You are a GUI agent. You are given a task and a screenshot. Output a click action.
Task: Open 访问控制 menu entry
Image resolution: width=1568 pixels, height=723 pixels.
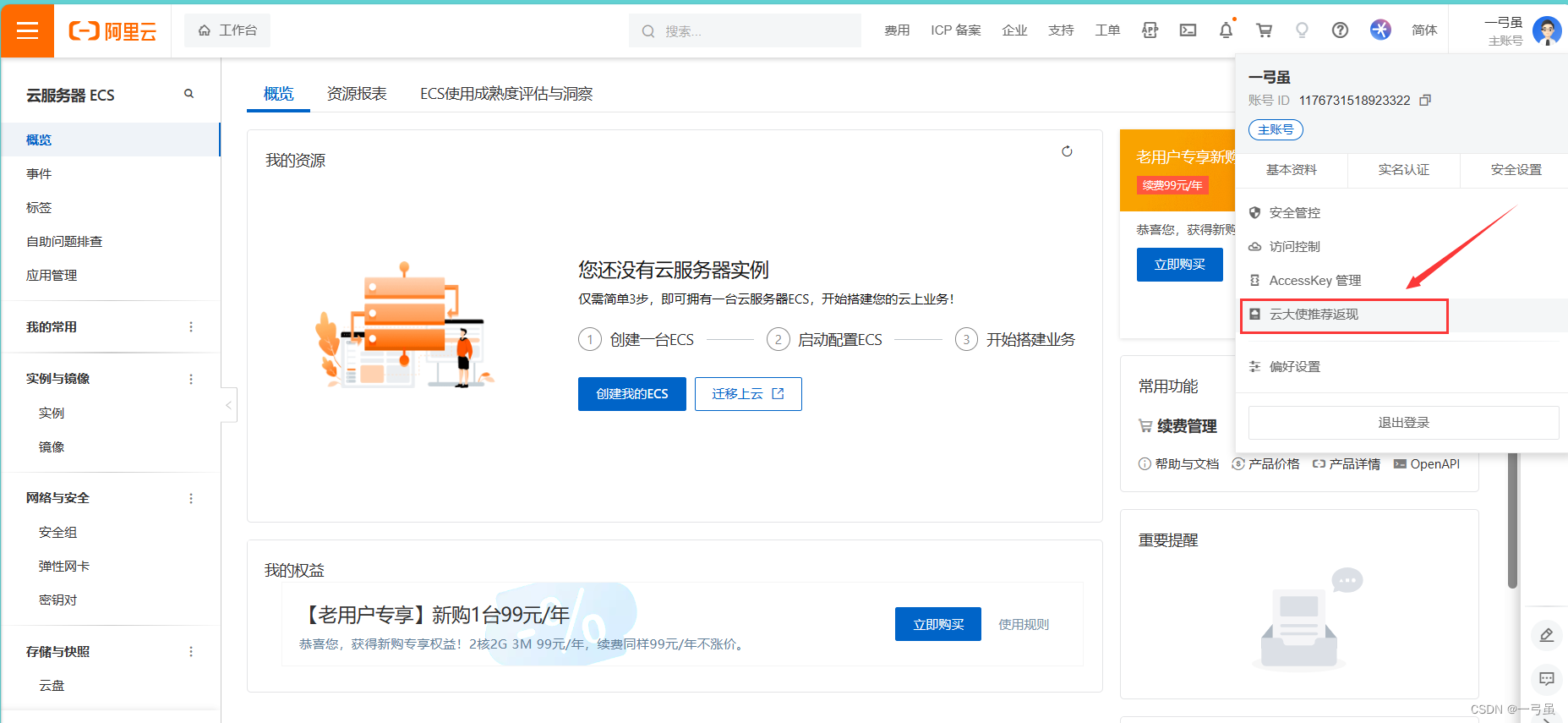[1401, 246]
